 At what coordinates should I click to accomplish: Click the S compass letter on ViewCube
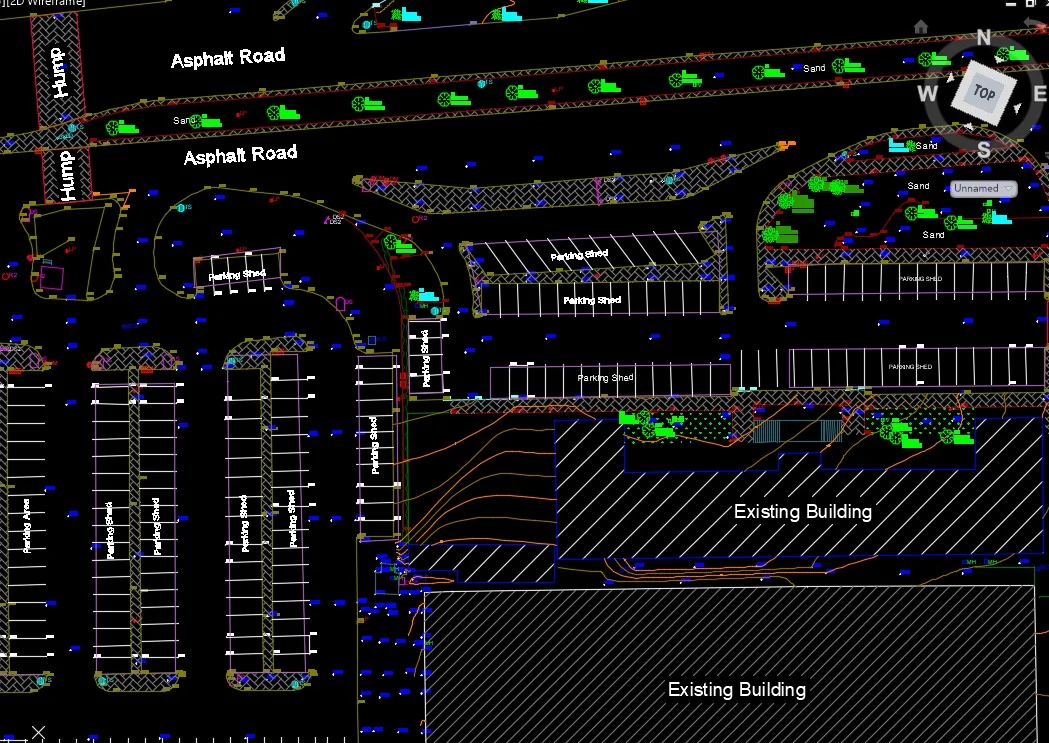pyautogui.click(x=983, y=149)
